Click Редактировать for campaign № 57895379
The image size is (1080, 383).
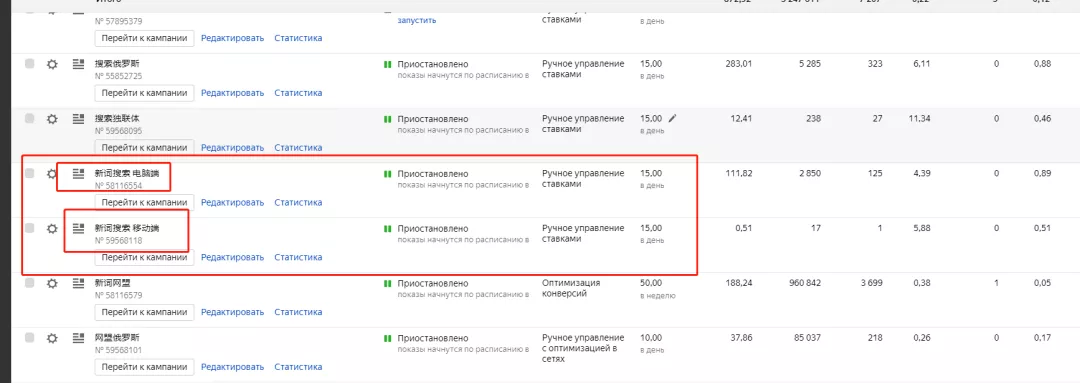[x=233, y=38]
